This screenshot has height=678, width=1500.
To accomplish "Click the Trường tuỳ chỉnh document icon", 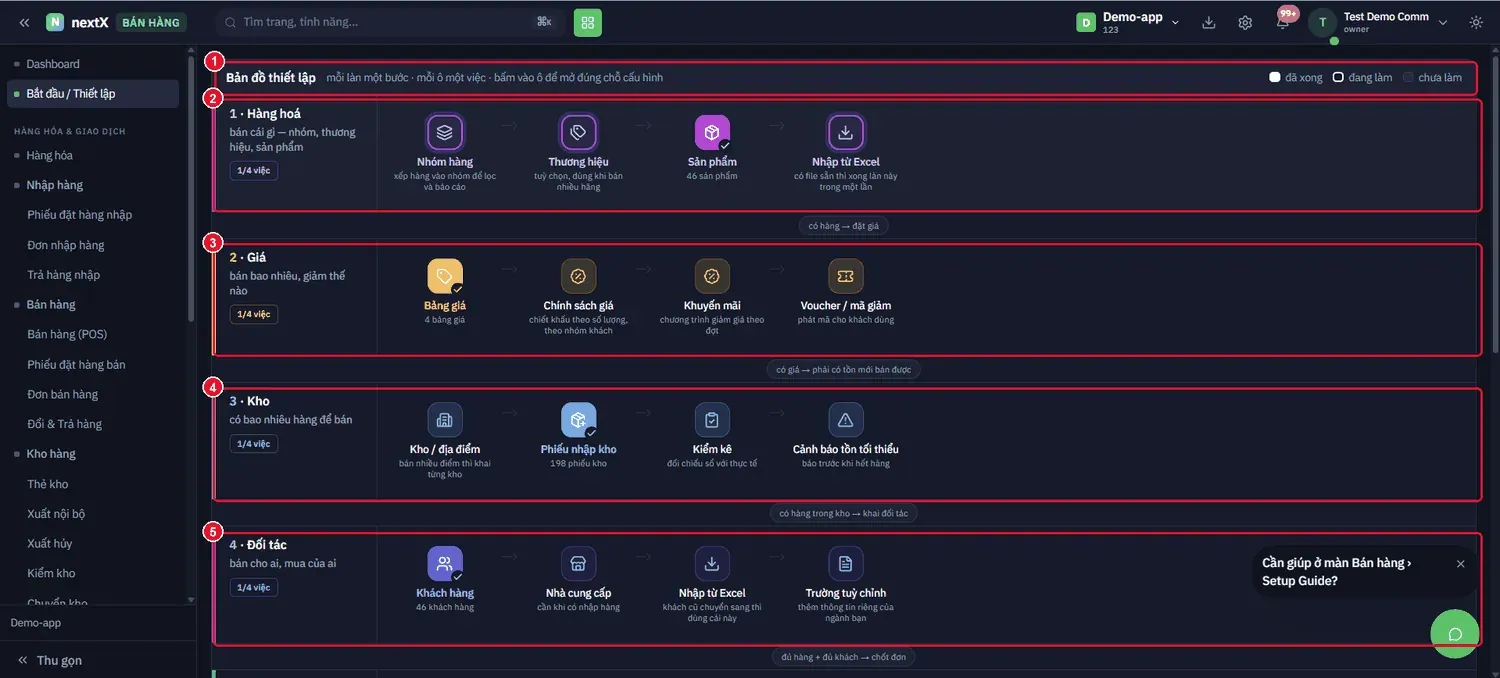I will [x=846, y=564].
